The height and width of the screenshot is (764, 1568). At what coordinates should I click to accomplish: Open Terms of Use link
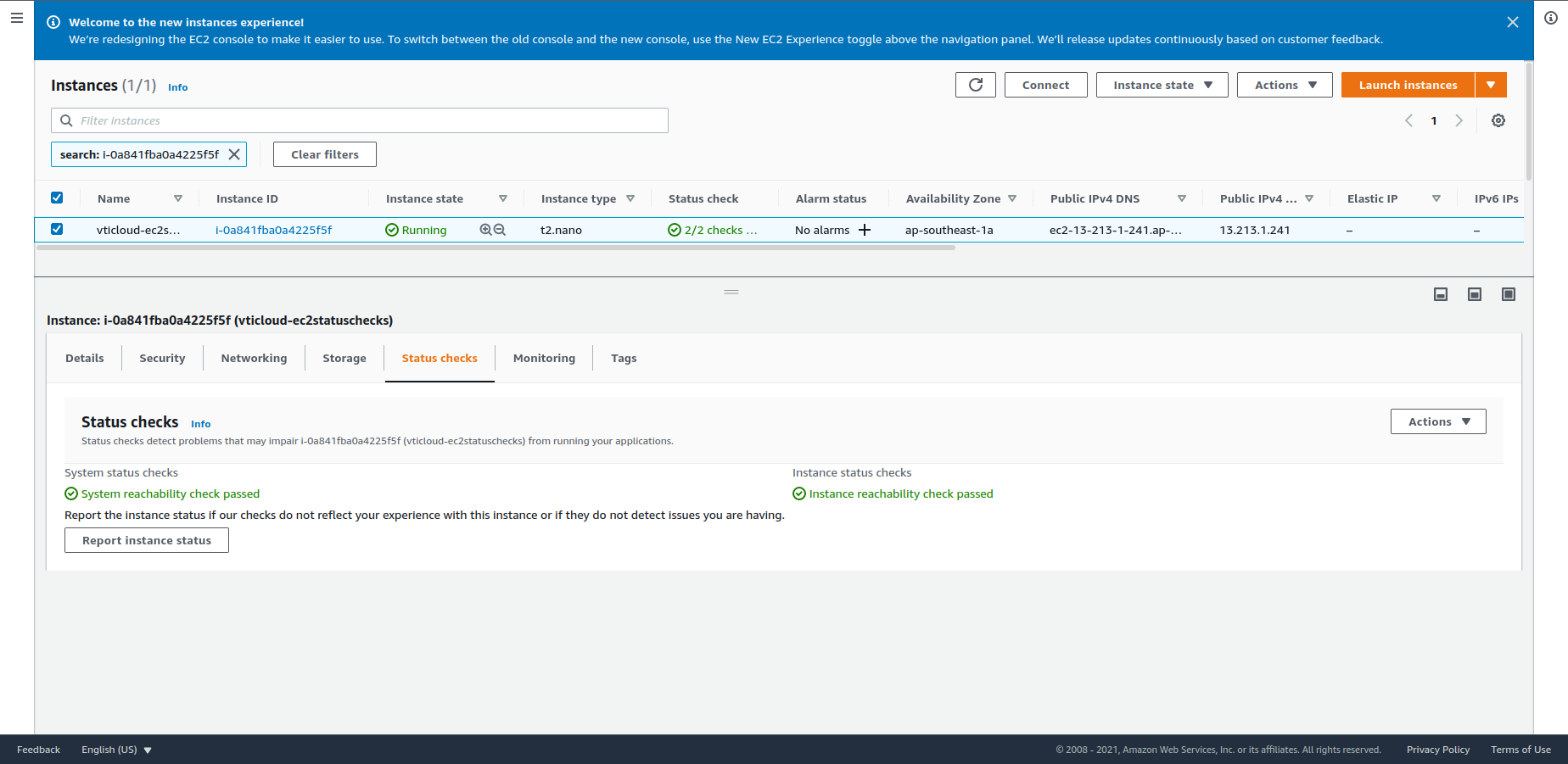tap(1520, 750)
